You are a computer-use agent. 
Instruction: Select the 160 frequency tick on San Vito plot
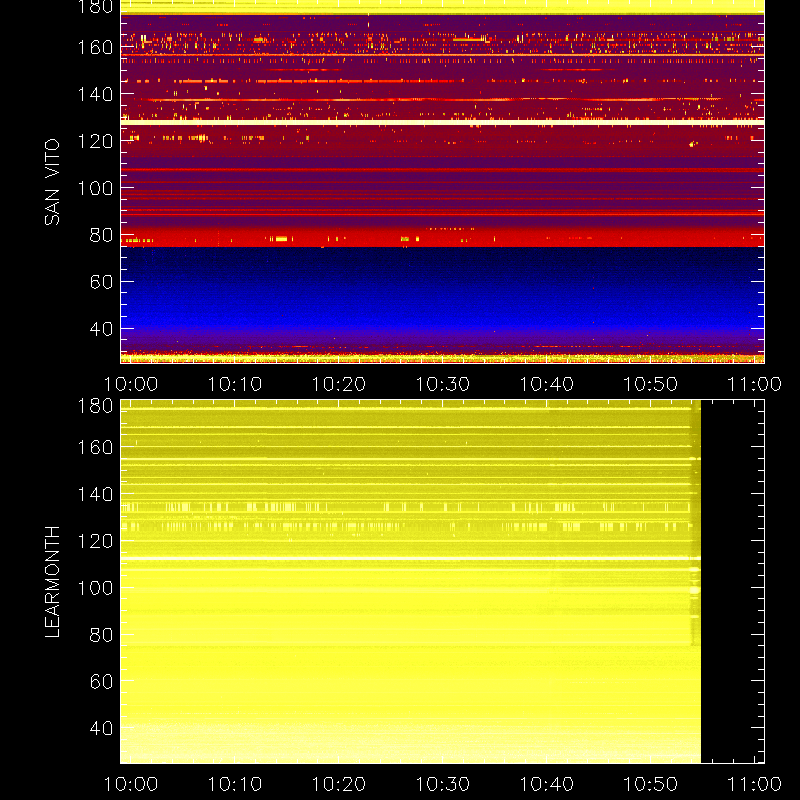tap(95, 47)
